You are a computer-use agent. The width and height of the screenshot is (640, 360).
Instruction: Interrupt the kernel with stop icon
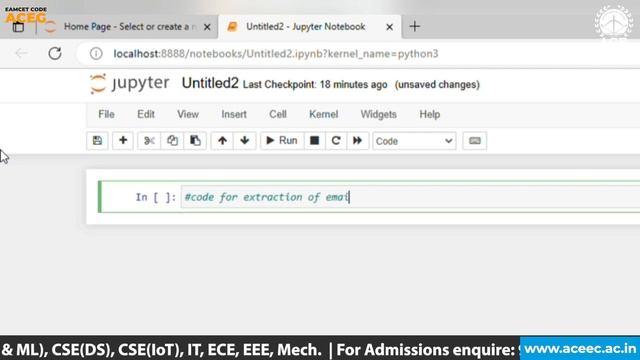click(x=314, y=141)
